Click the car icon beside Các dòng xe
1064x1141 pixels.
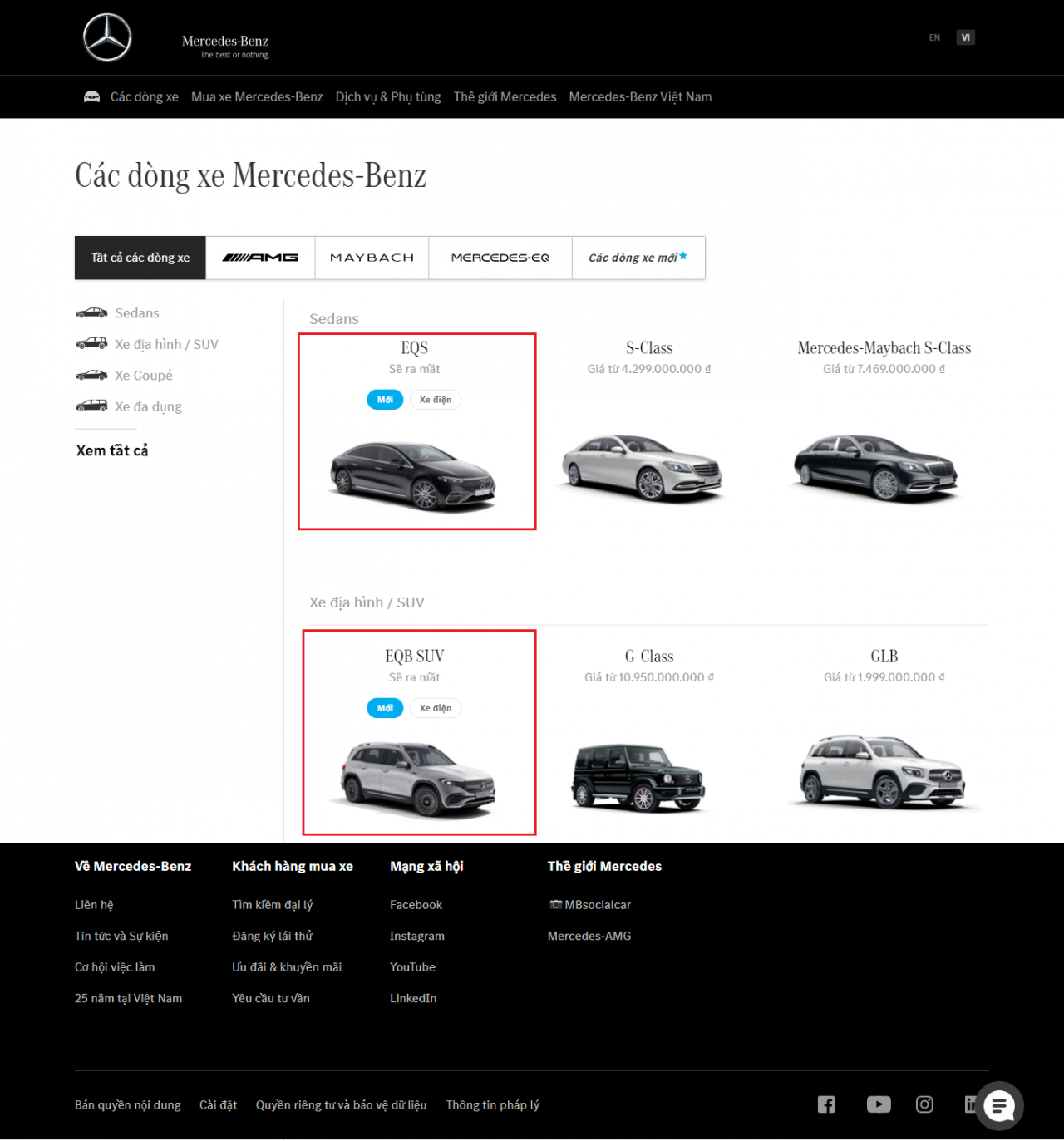pos(93,96)
